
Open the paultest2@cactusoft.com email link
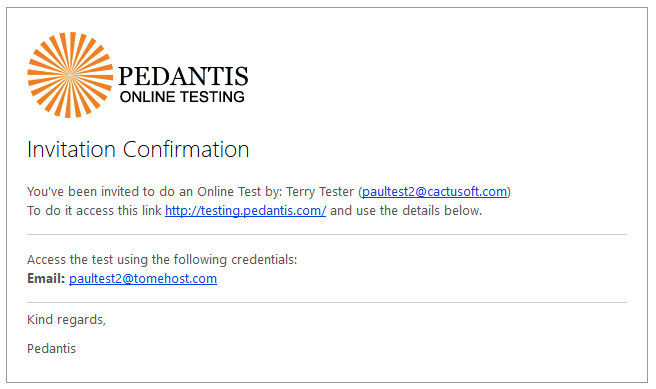(434, 192)
